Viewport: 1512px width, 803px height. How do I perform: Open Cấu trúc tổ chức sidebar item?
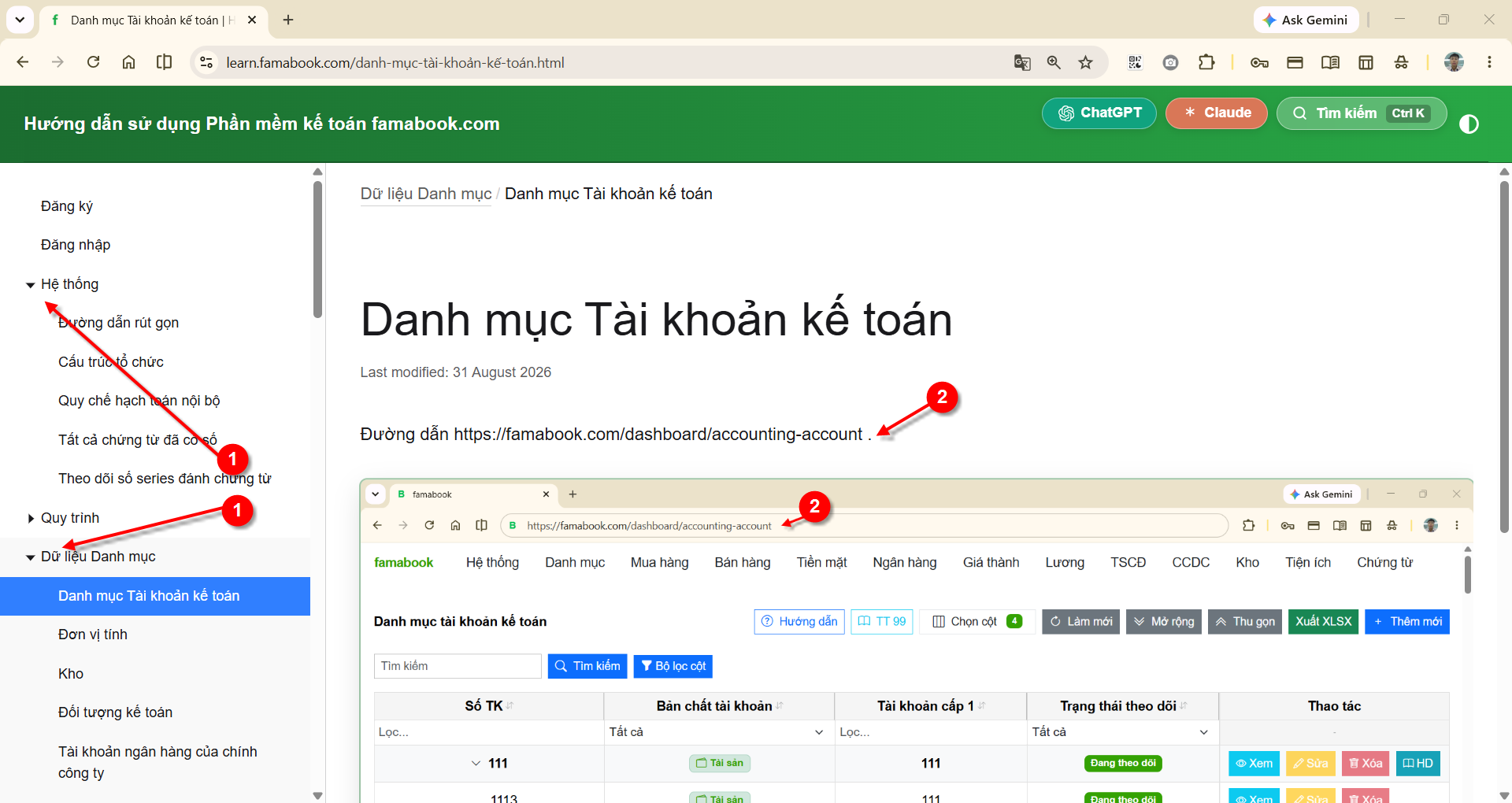[x=111, y=362]
